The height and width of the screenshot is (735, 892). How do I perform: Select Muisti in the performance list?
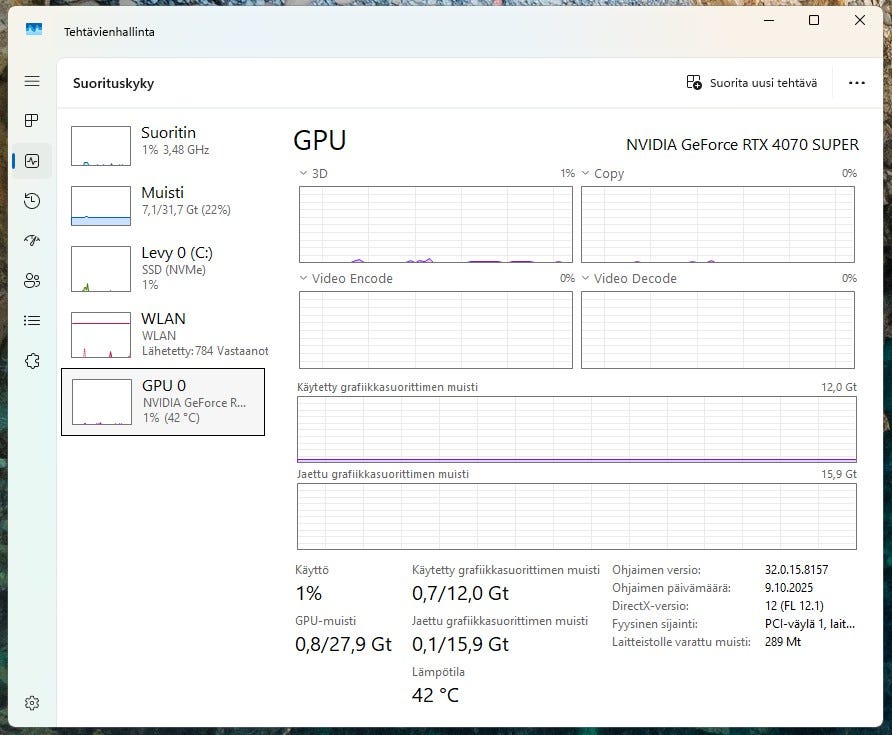(x=163, y=205)
